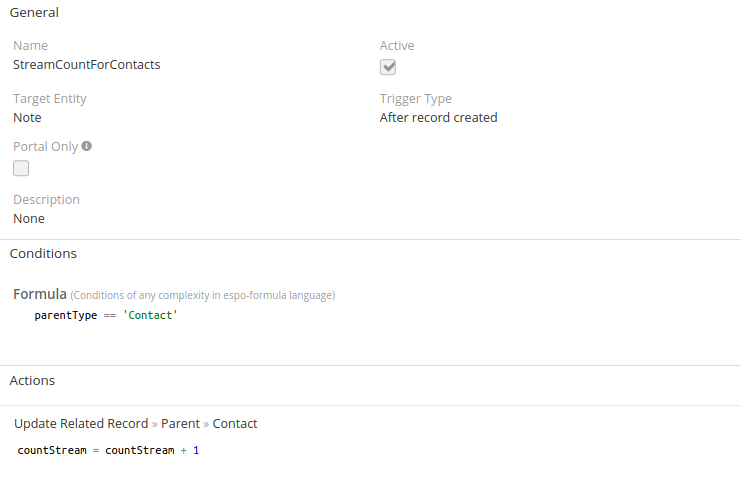Toggle the Active checkbox
The image size is (741, 493).
[x=388, y=67]
